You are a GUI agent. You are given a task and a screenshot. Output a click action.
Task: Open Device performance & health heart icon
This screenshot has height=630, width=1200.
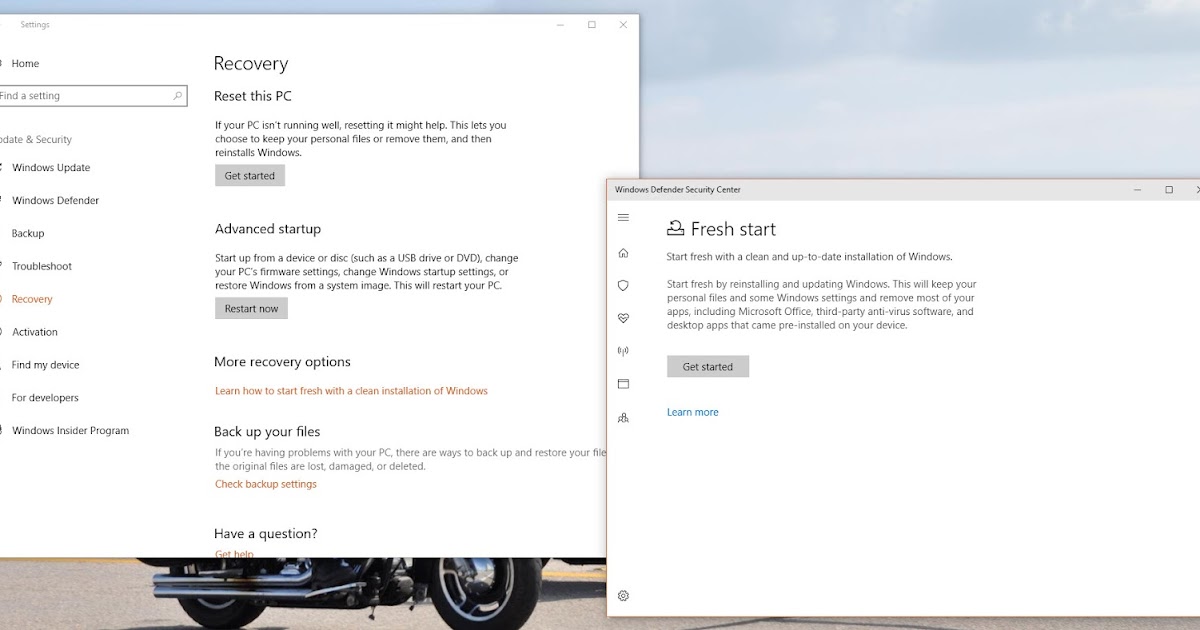[623, 318]
